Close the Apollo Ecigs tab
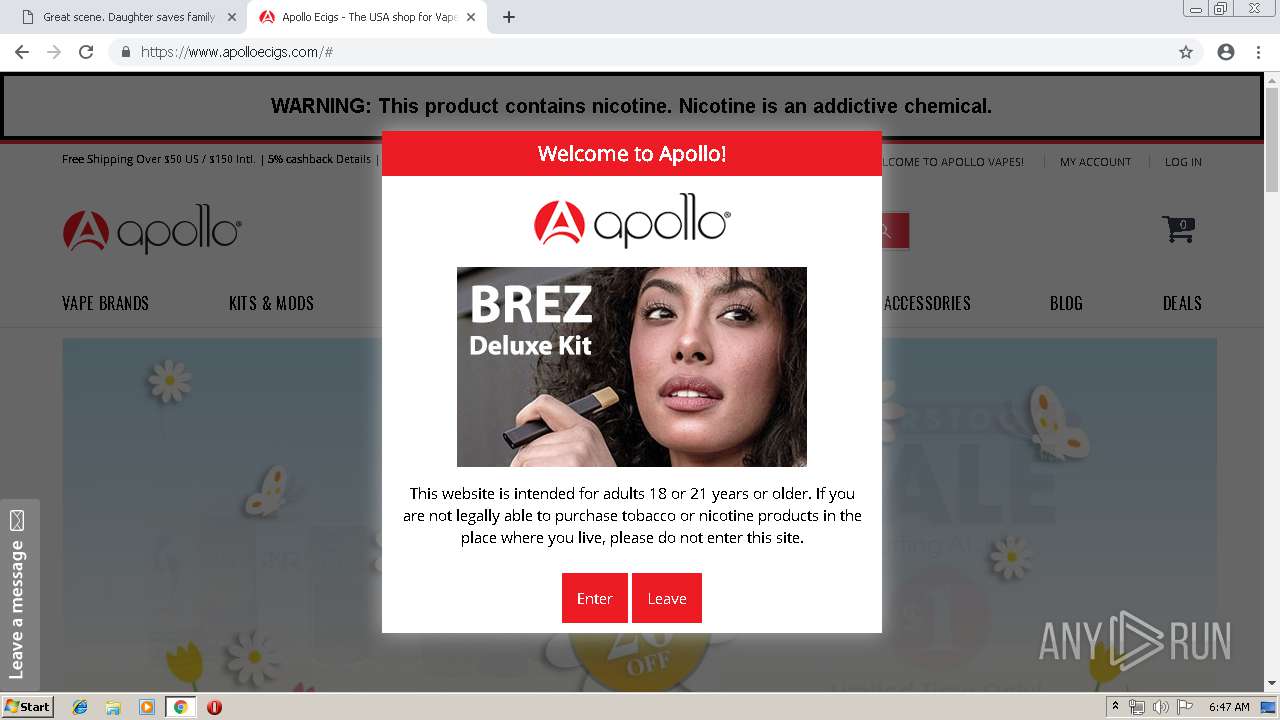 (x=471, y=17)
